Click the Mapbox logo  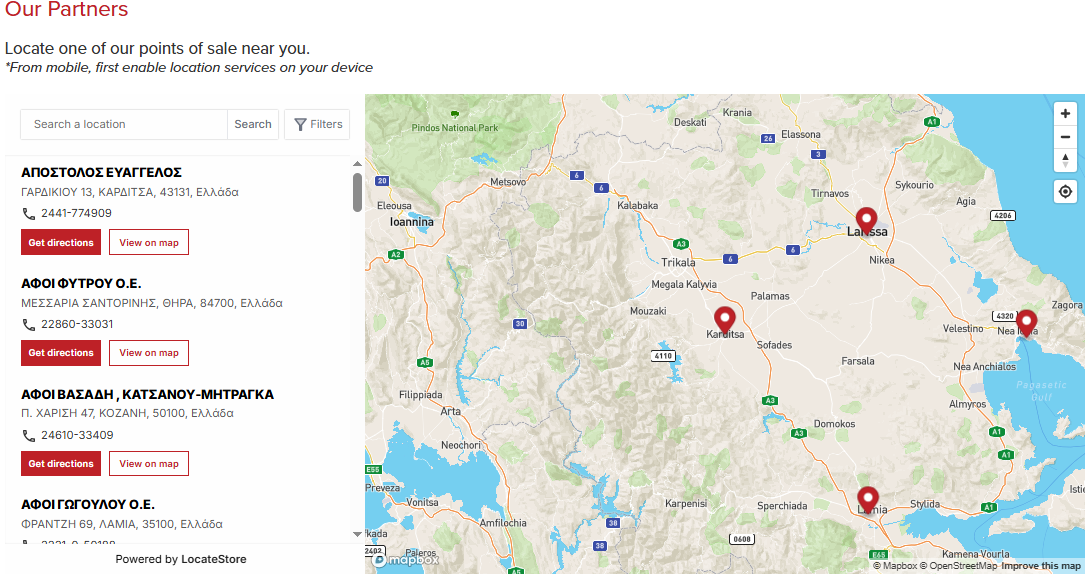(407, 560)
